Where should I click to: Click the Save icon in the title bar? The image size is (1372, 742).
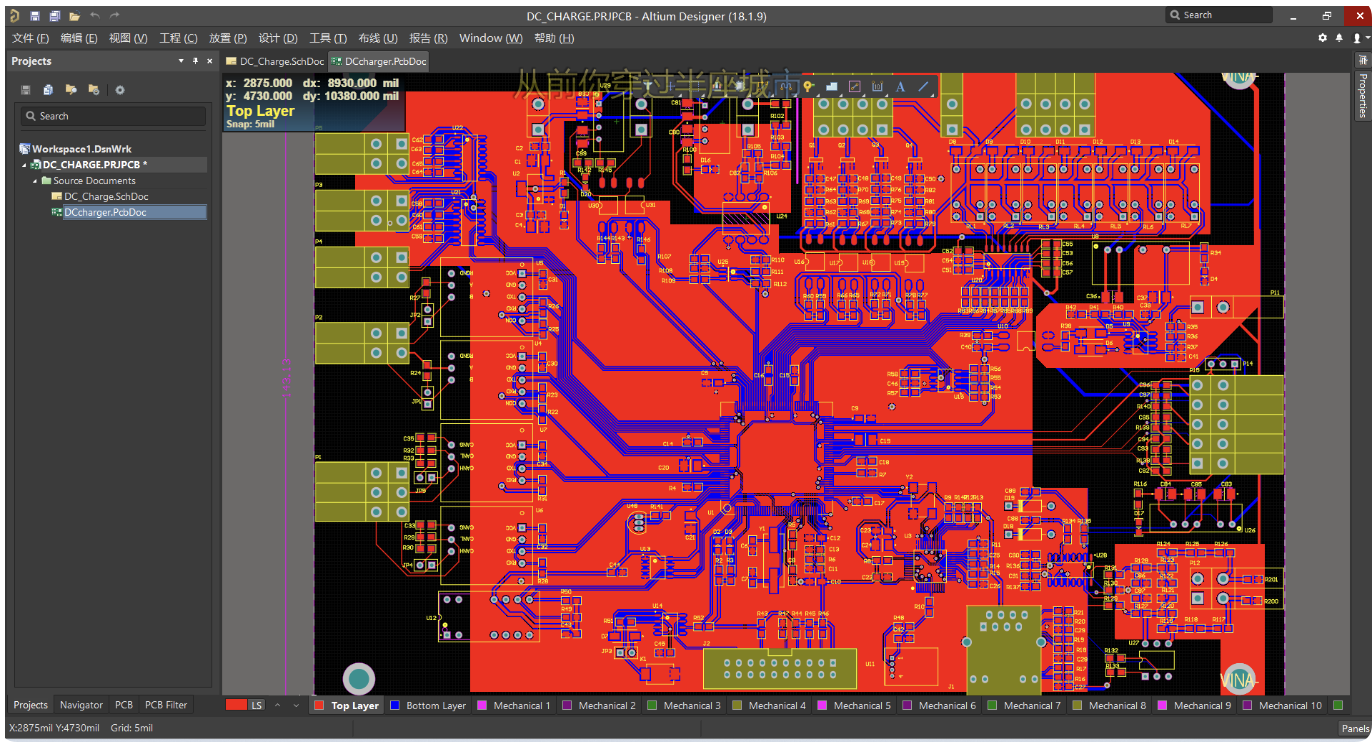pyautogui.click(x=35, y=16)
